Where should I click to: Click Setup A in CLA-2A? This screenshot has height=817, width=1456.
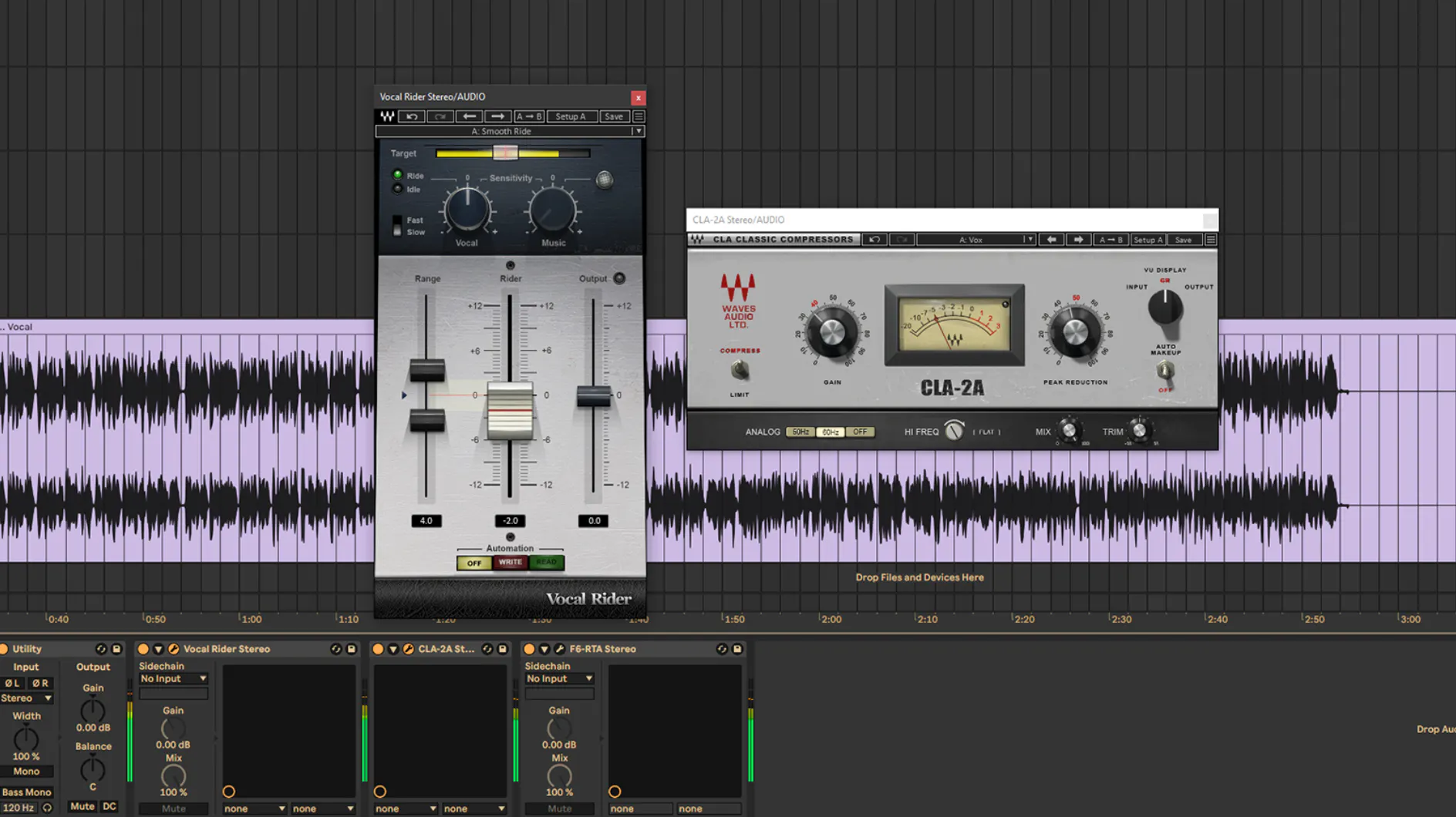point(1148,240)
